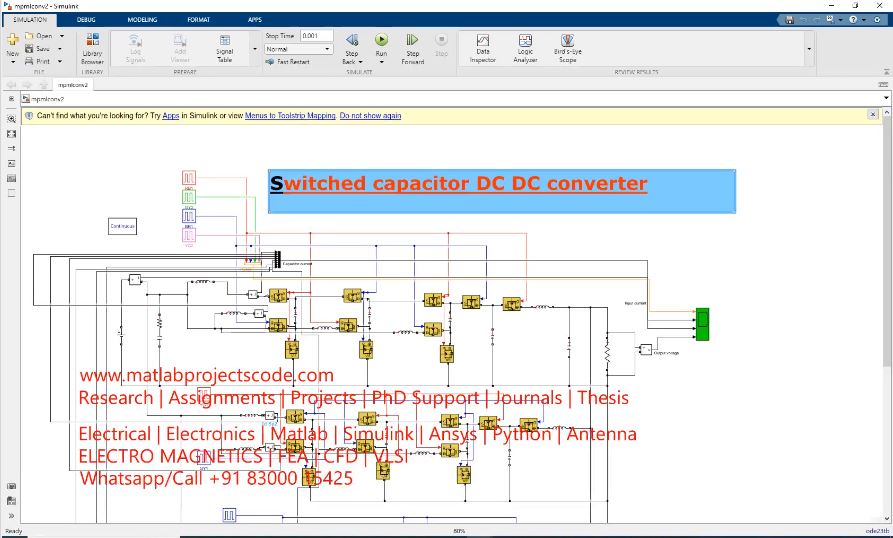Viewport: 893px width, 538px height.
Task: Switch to the Modeling tab
Action: (142, 19)
